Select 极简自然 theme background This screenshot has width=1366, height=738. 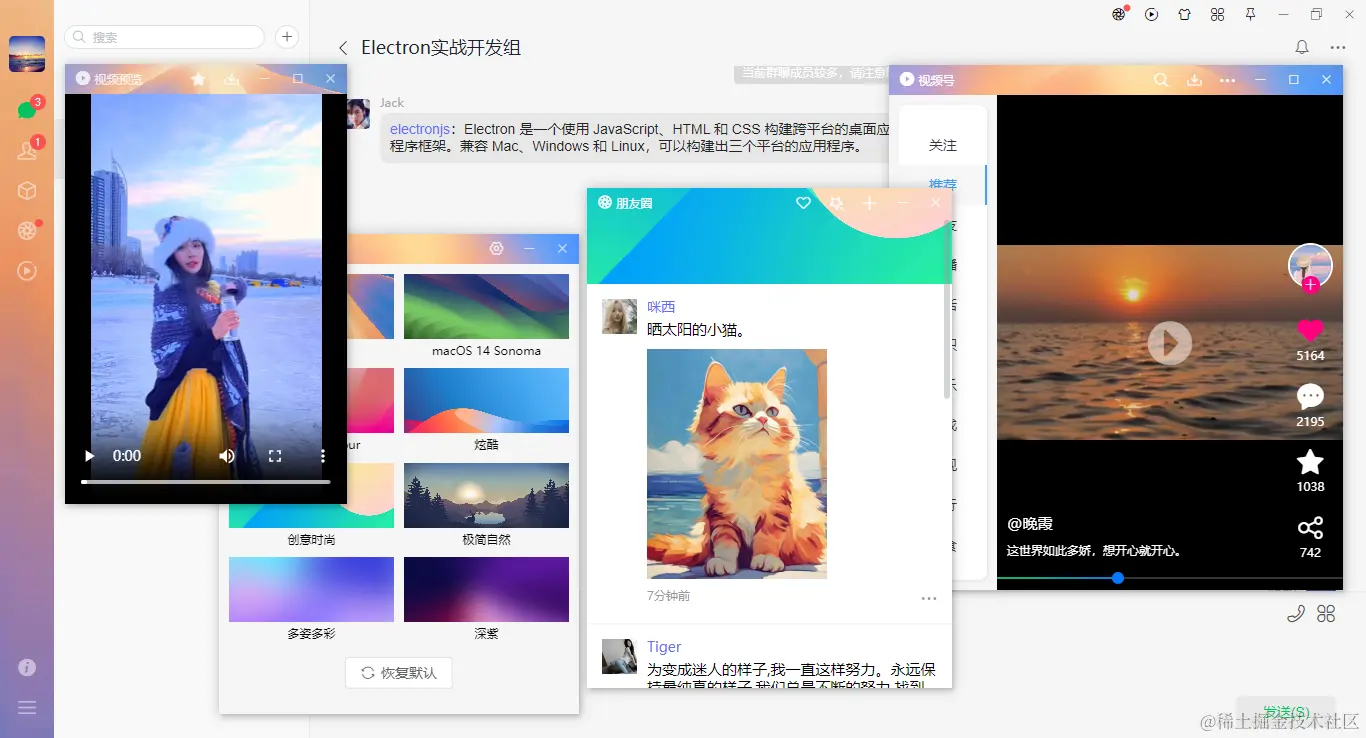point(486,495)
